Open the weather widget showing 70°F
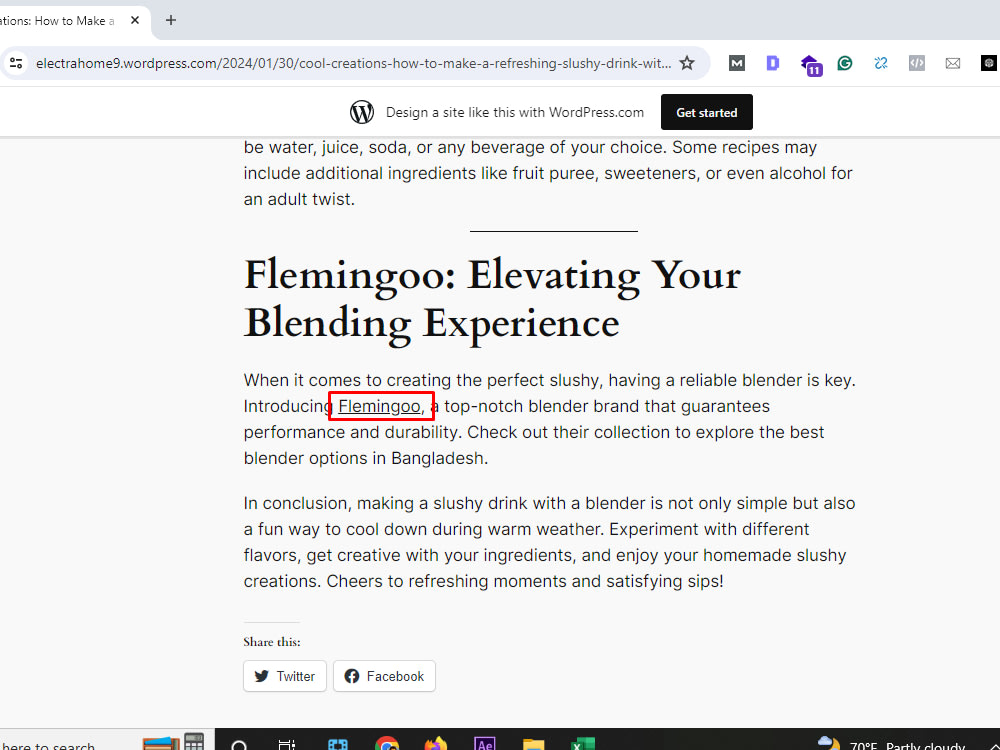Image resolution: width=1000 pixels, height=750 pixels. (x=891, y=744)
